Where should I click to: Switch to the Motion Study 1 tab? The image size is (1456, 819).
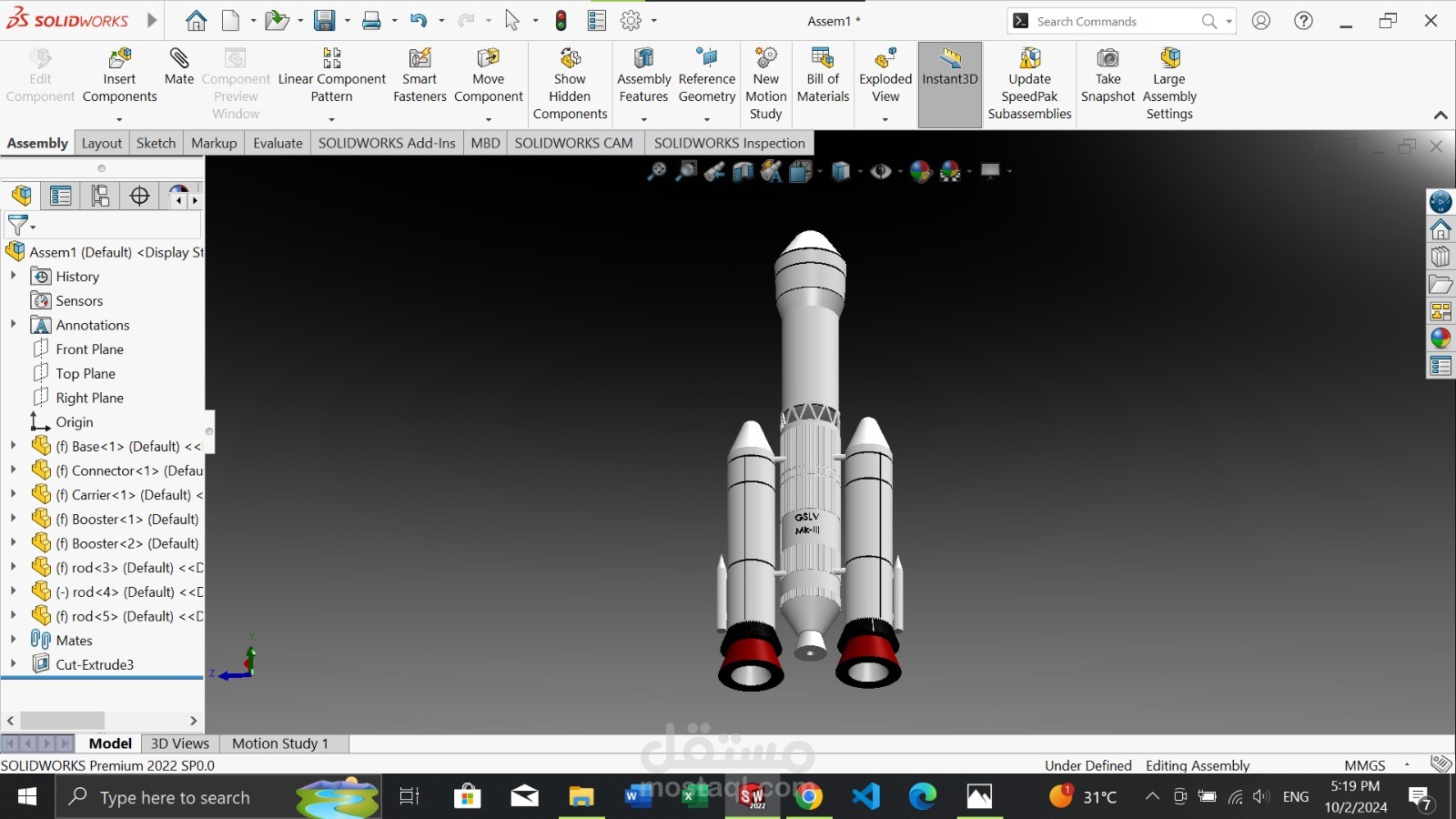(279, 743)
